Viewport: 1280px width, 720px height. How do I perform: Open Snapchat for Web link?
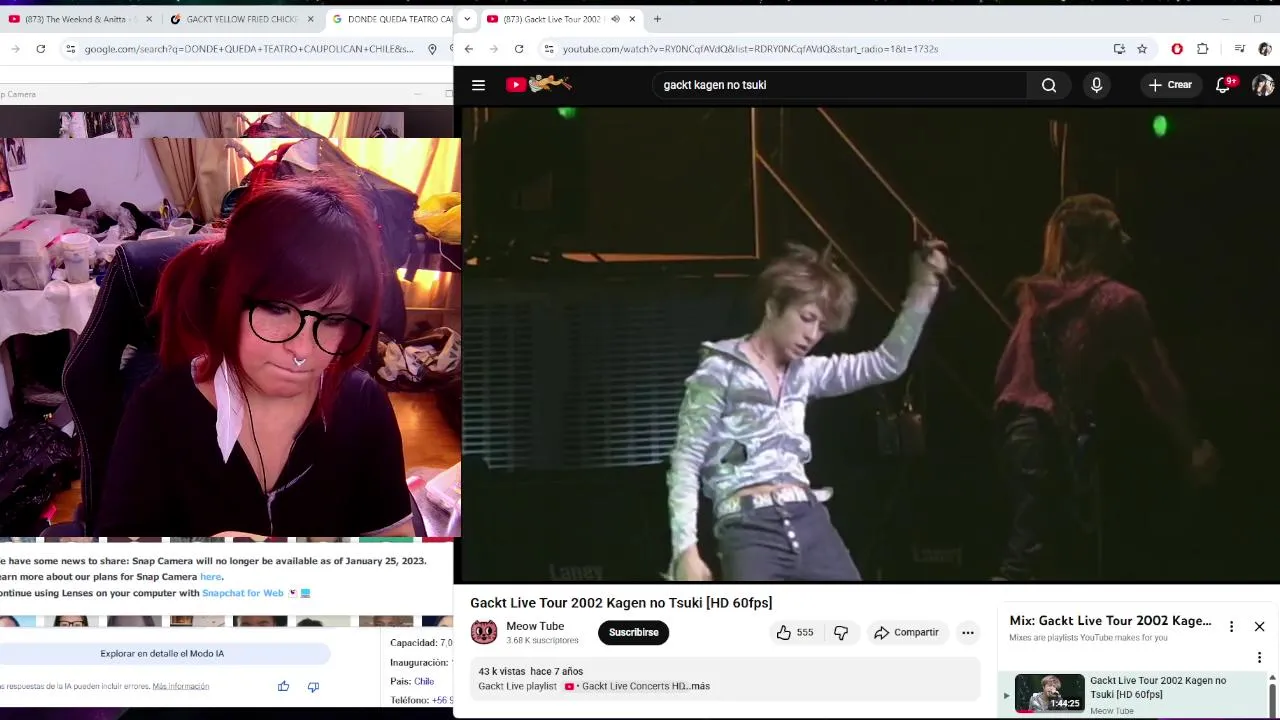click(243, 593)
